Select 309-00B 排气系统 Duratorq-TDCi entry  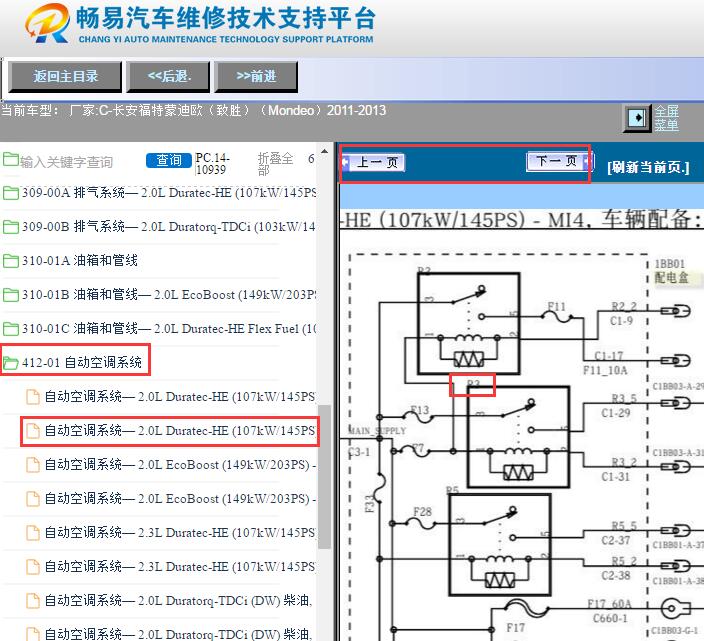[169, 227]
